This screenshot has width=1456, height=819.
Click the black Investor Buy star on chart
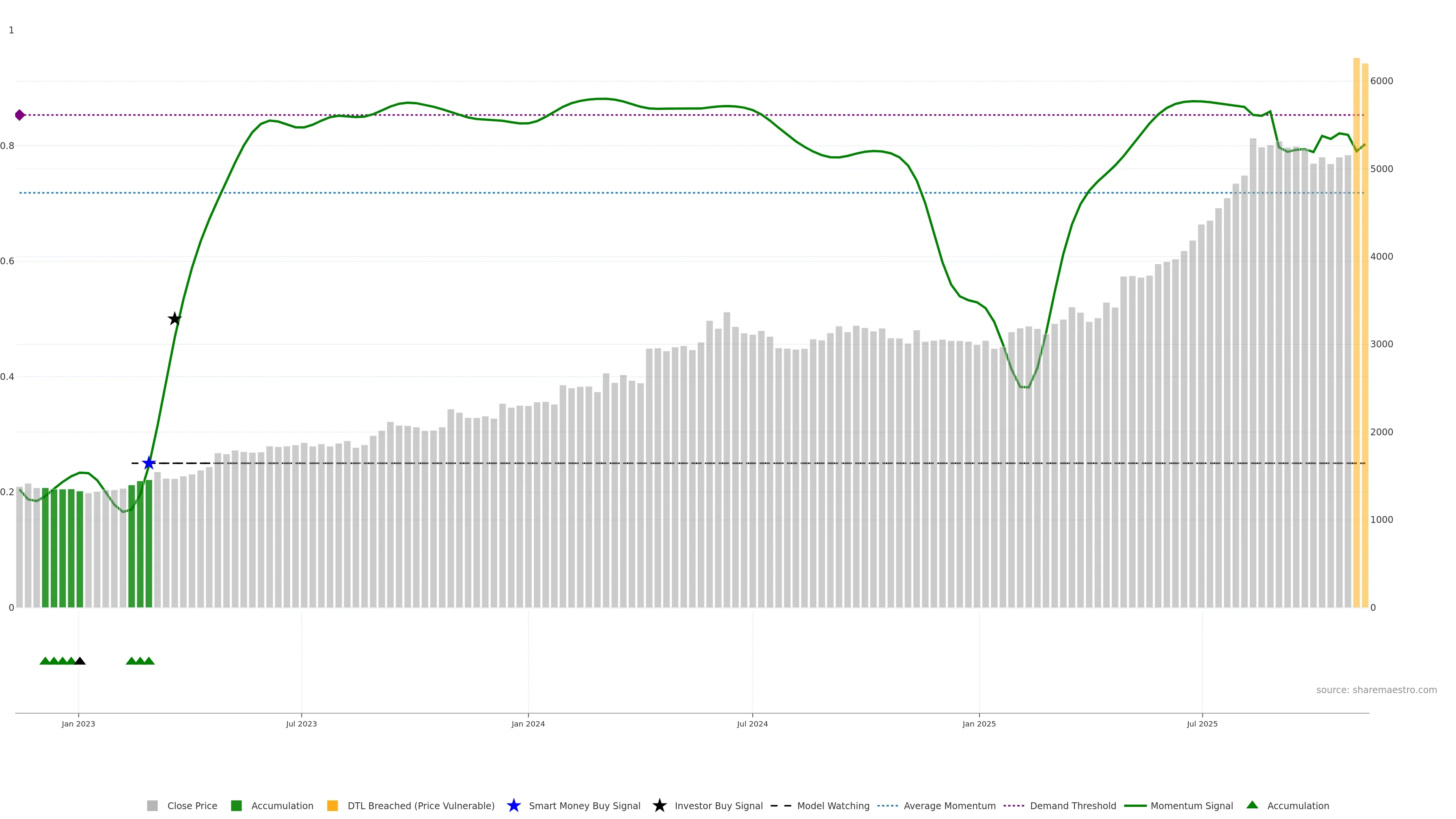point(175,319)
